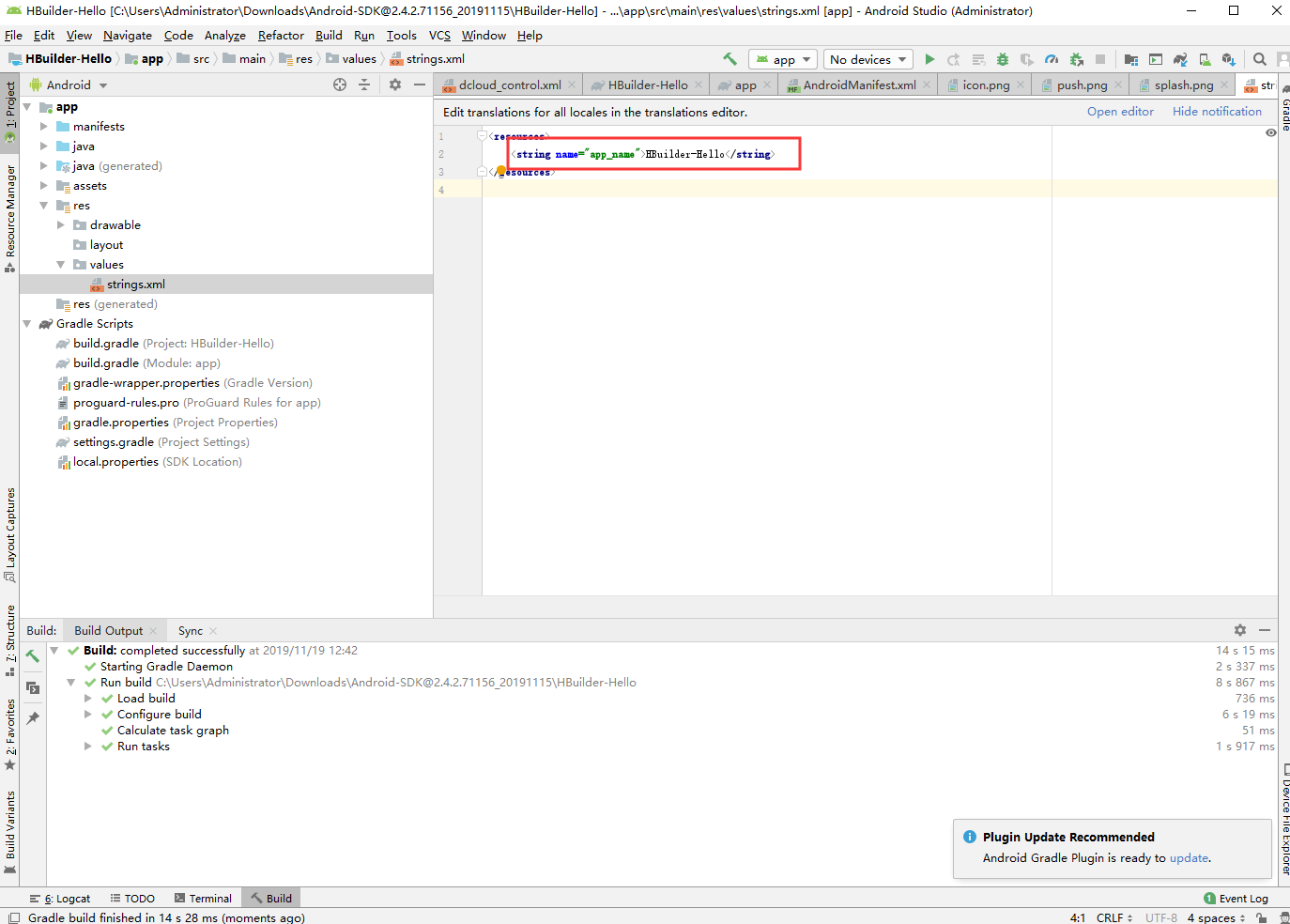Image resolution: width=1290 pixels, height=924 pixels.
Task: Click the Run with Coverage shield icon
Action: point(1026,59)
